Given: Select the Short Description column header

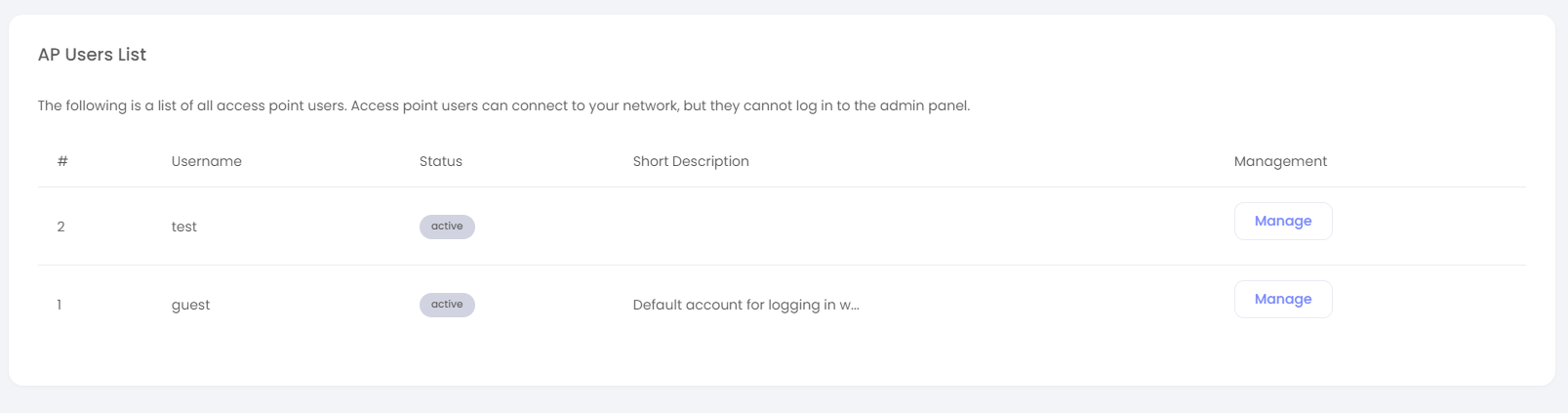Looking at the screenshot, I should coord(690,161).
